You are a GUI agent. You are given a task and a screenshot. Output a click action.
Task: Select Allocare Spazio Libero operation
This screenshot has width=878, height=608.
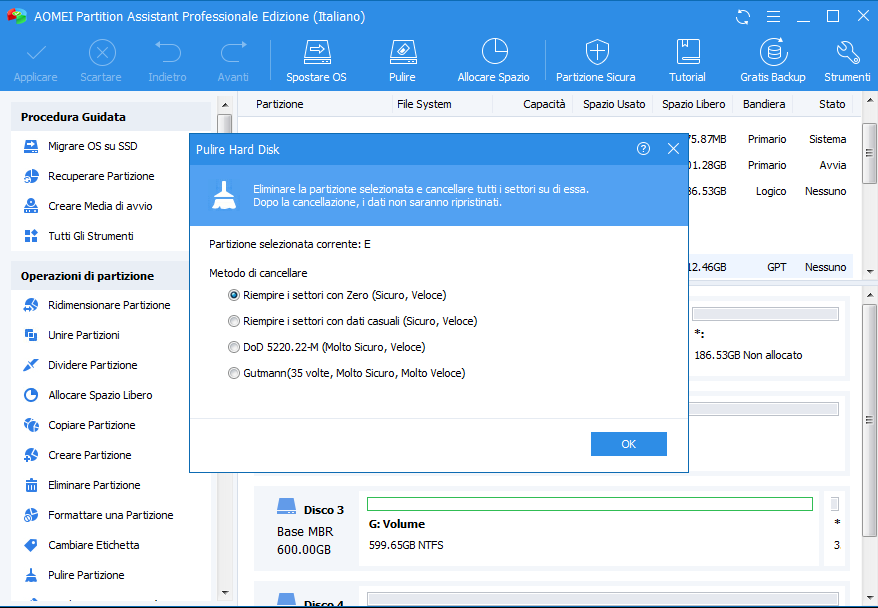click(88, 395)
